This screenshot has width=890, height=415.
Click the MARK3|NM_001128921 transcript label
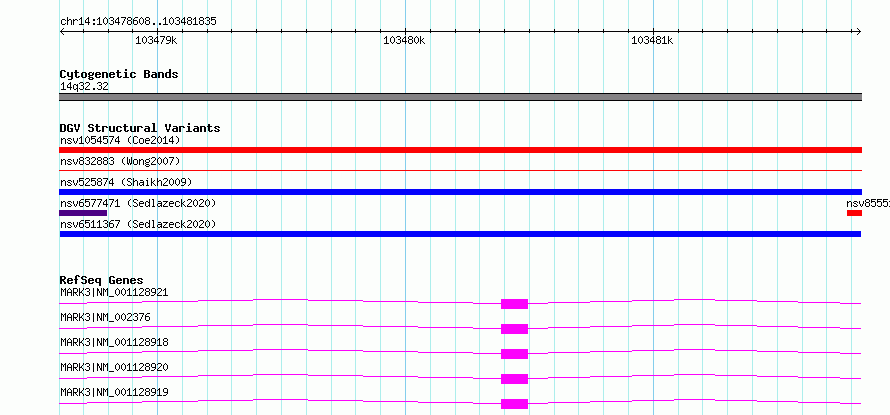pyautogui.click(x=114, y=292)
